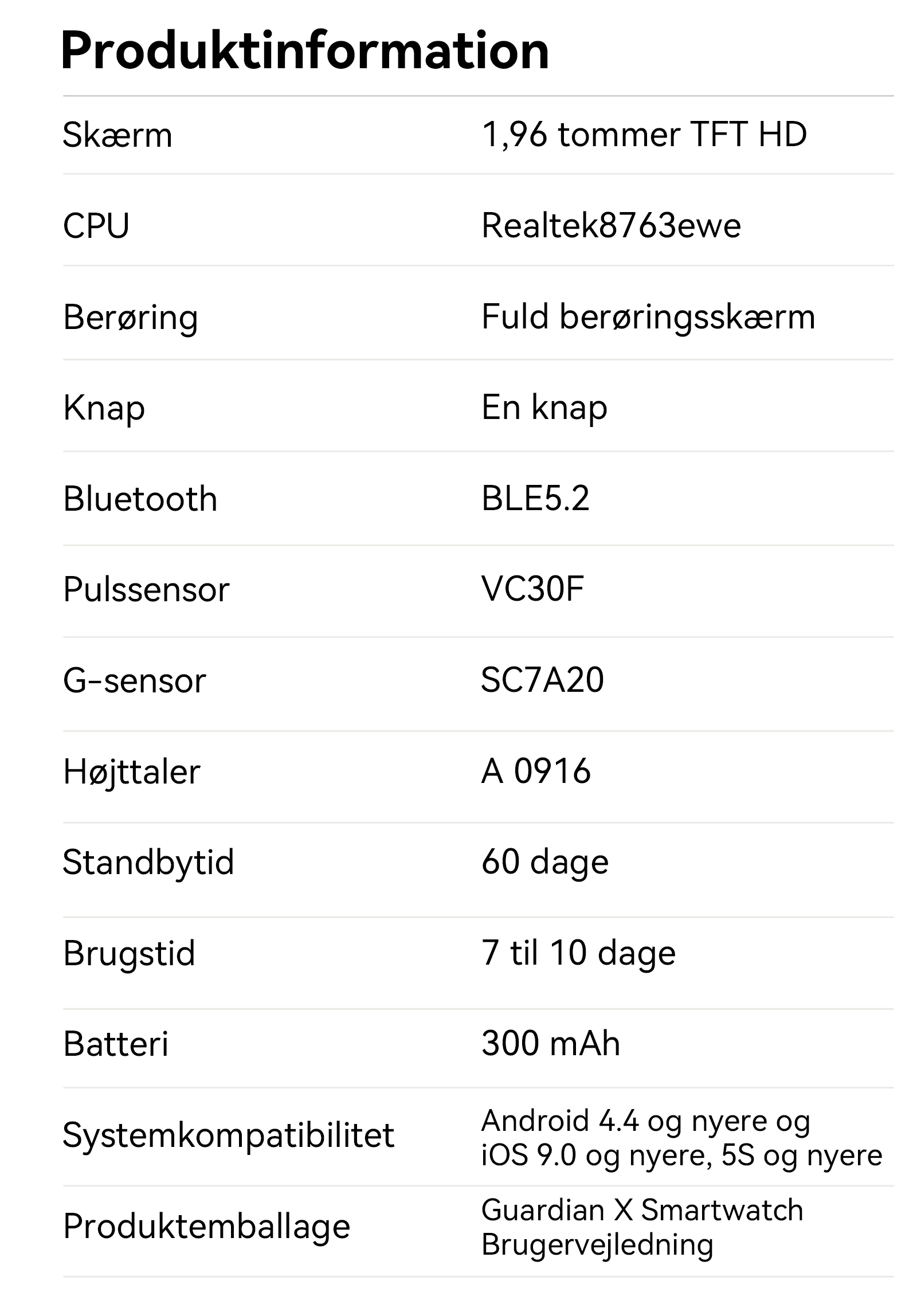Click the 1,96 tommer TFT HD value
The image size is (917, 1316).
pos(644,135)
